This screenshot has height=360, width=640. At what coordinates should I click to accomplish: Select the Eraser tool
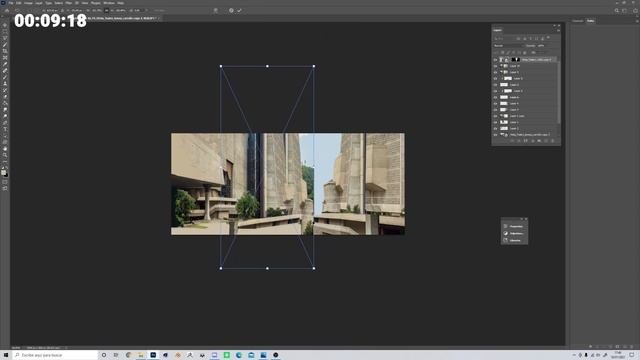[x=5, y=97]
